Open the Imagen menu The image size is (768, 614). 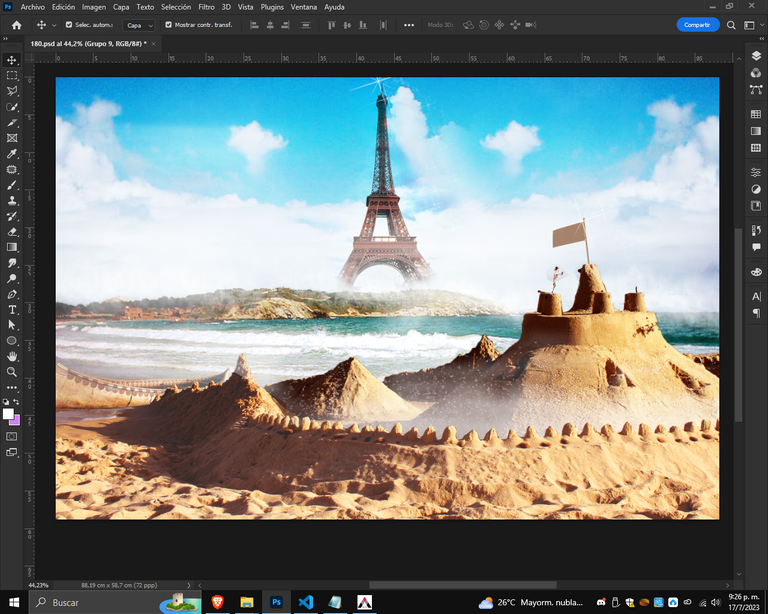[x=94, y=7]
